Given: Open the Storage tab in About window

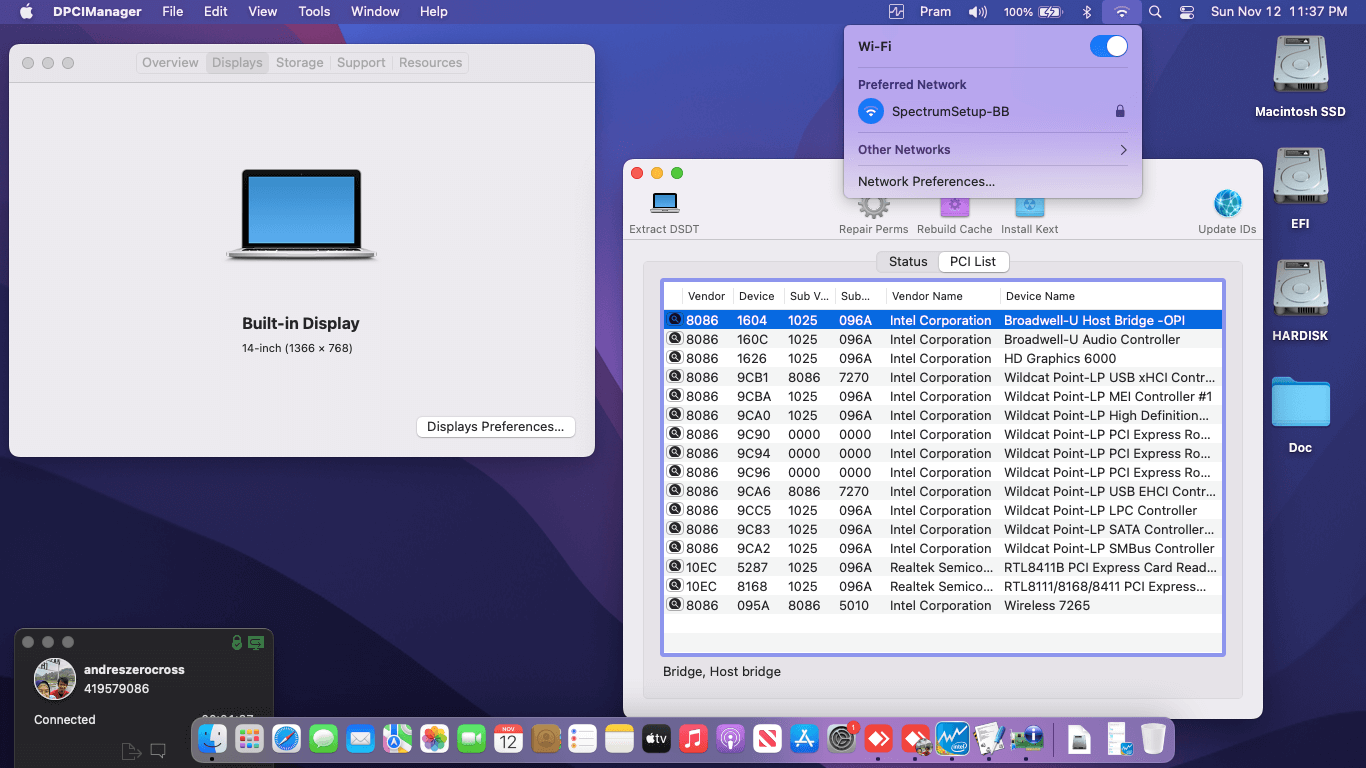Looking at the screenshot, I should (x=299, y=62).
